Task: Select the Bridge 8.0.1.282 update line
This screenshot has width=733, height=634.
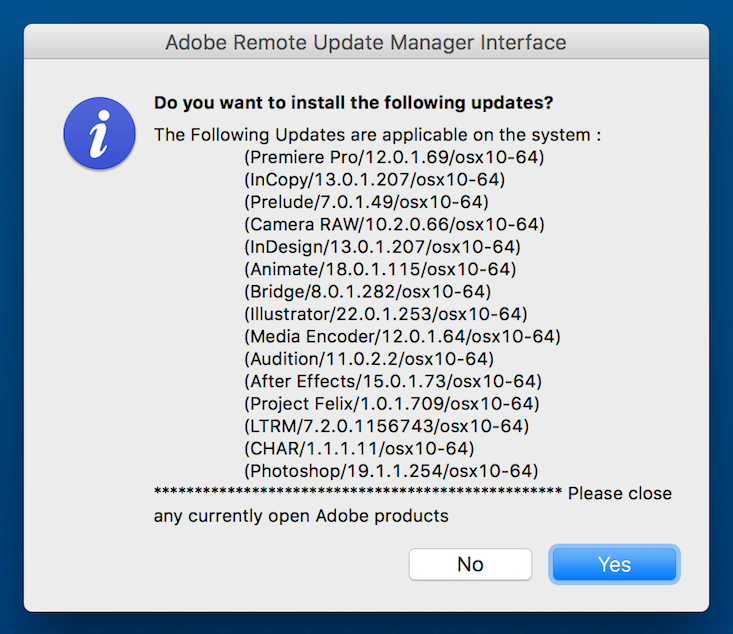Action: click(x=367, y=292)
